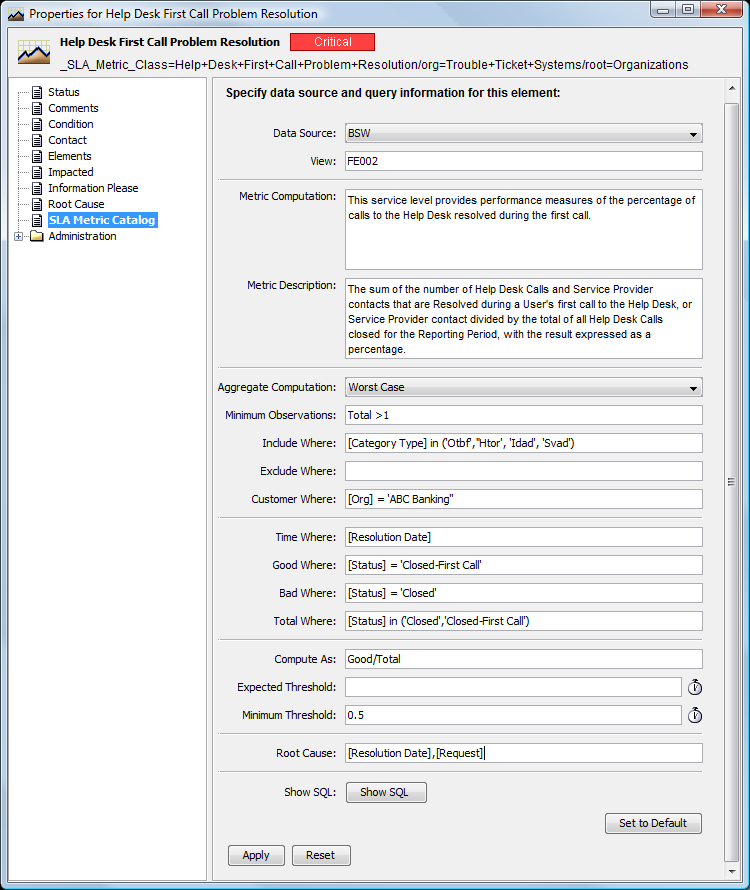750x890 pixels.
Task: Click the empty Expected Threshold field
Action: click(513, 687)
